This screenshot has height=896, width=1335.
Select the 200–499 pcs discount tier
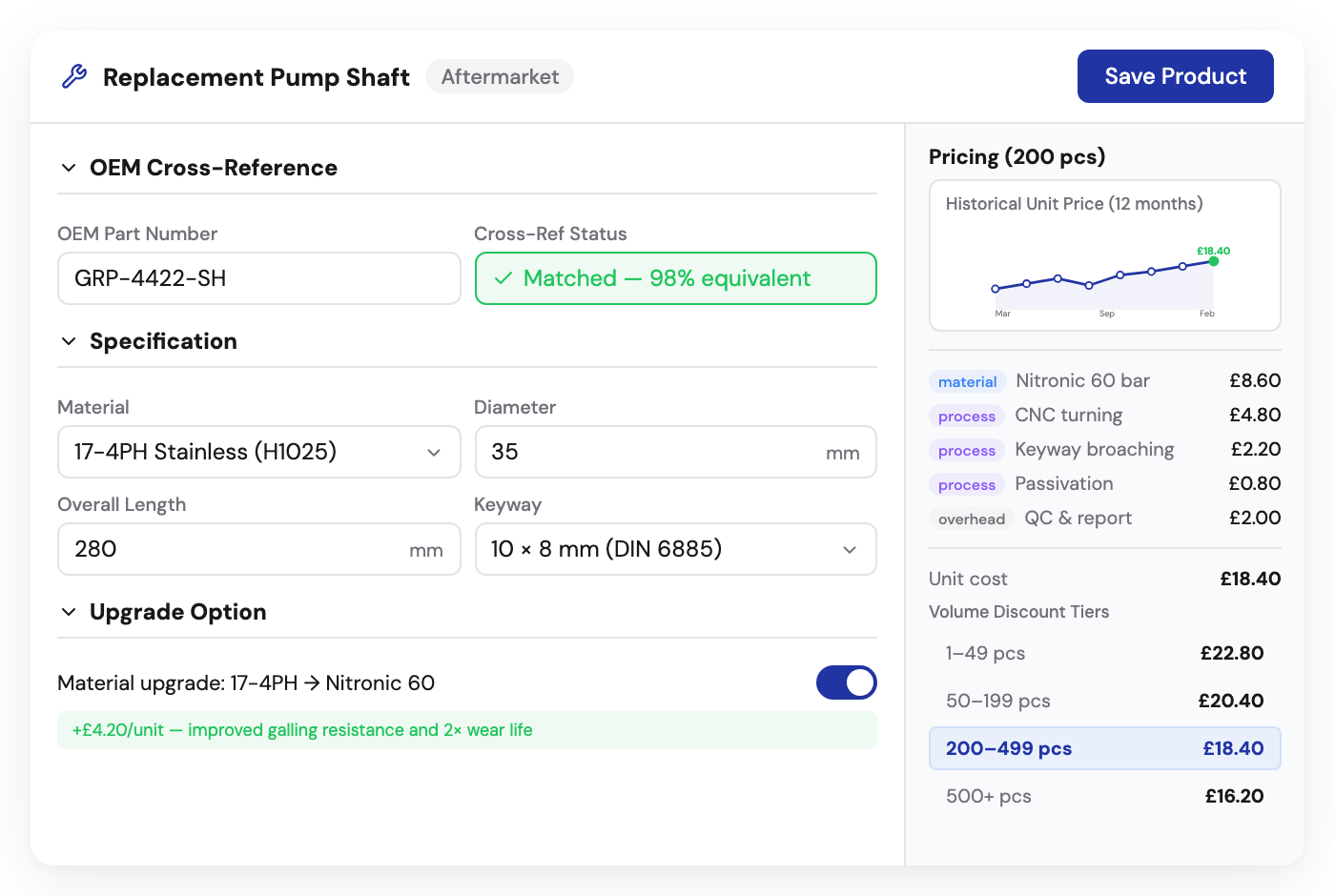[x=1104, y=748]
